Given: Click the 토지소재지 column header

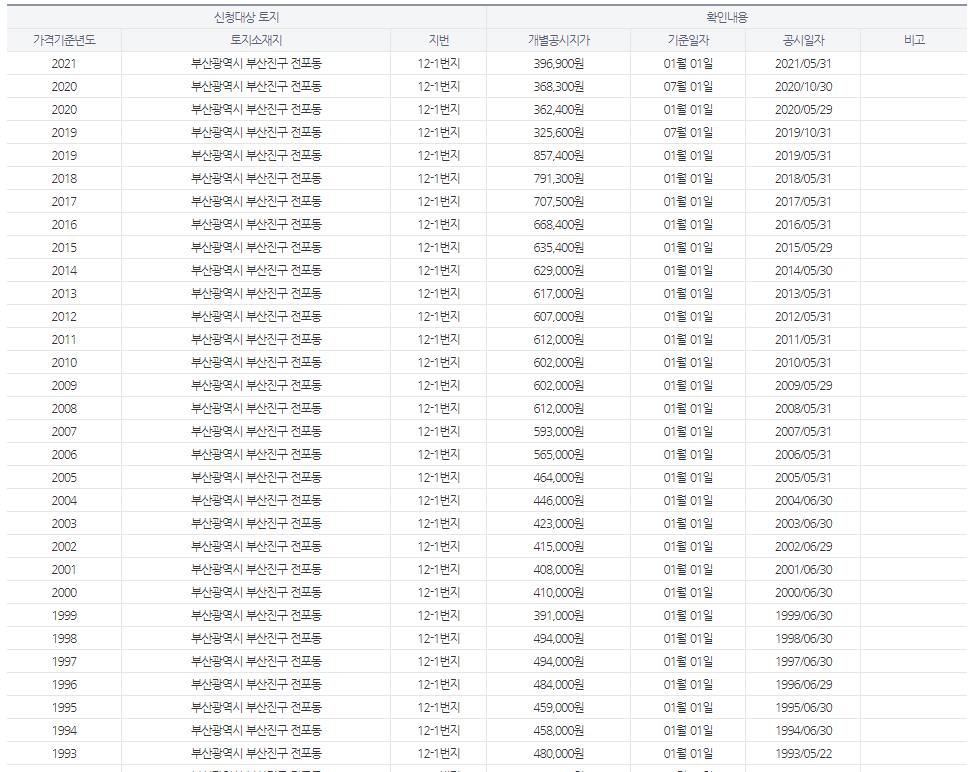Looking at the screenshot, I should [256, 40].
